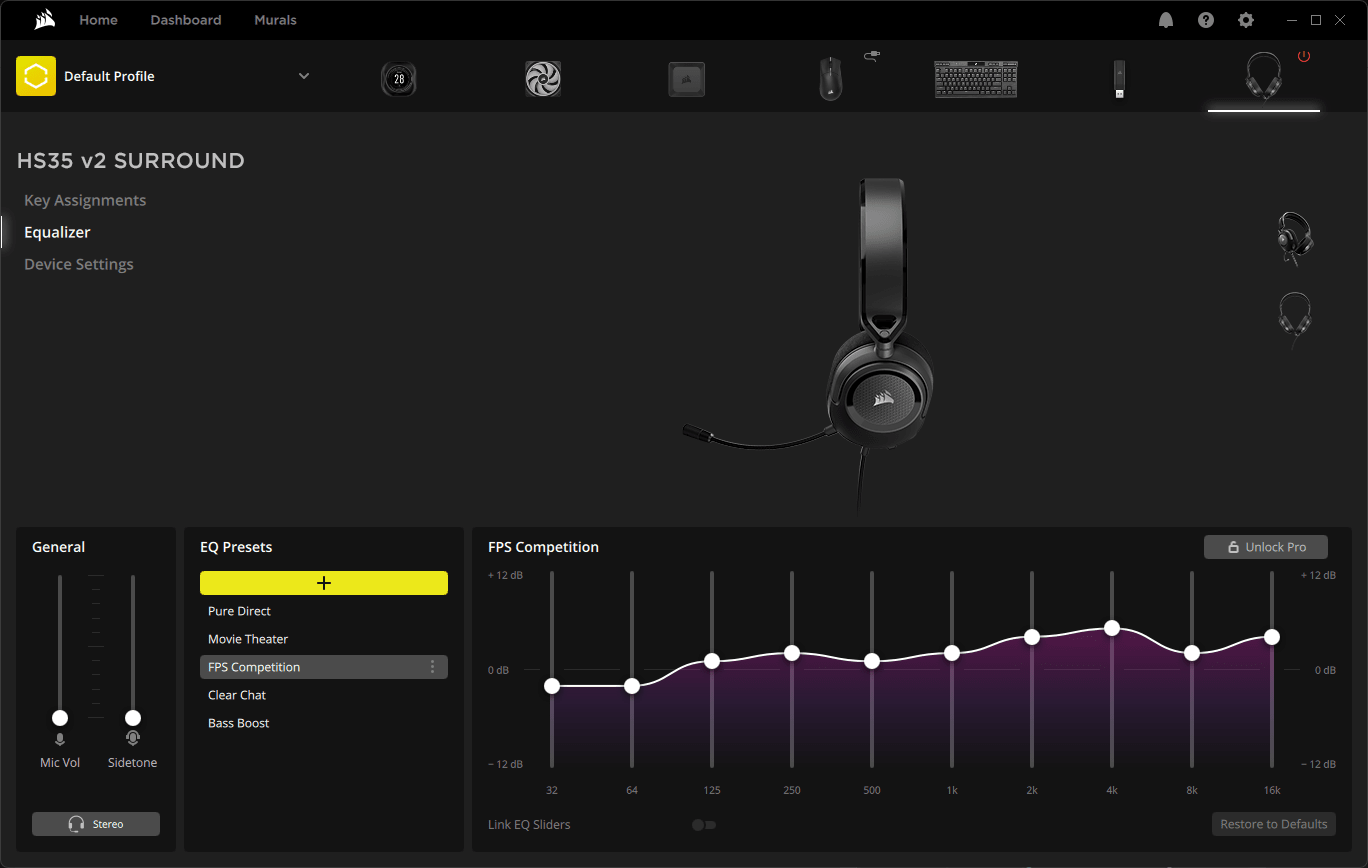Click the 1k EQ slider handle

pyautogui.click(x=952, y=653)
